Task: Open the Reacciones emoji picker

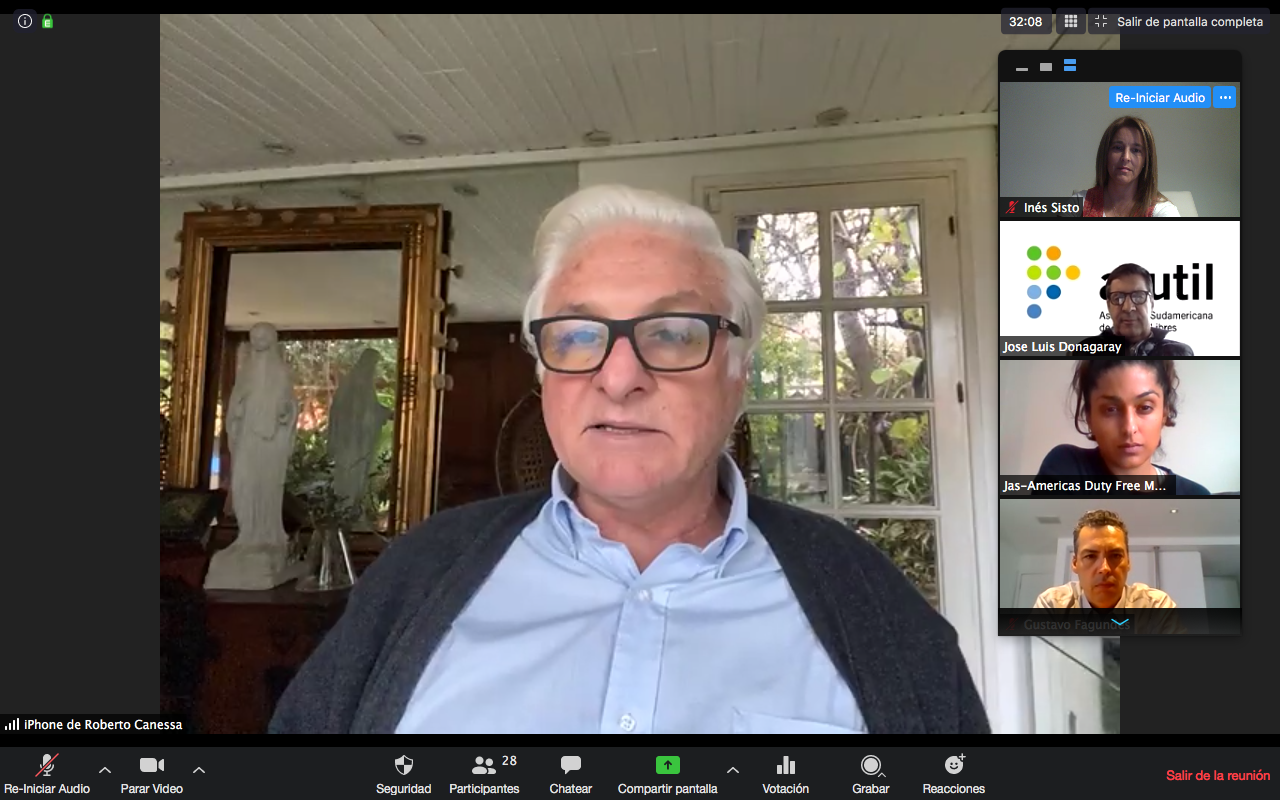Action: pos(954,766)
